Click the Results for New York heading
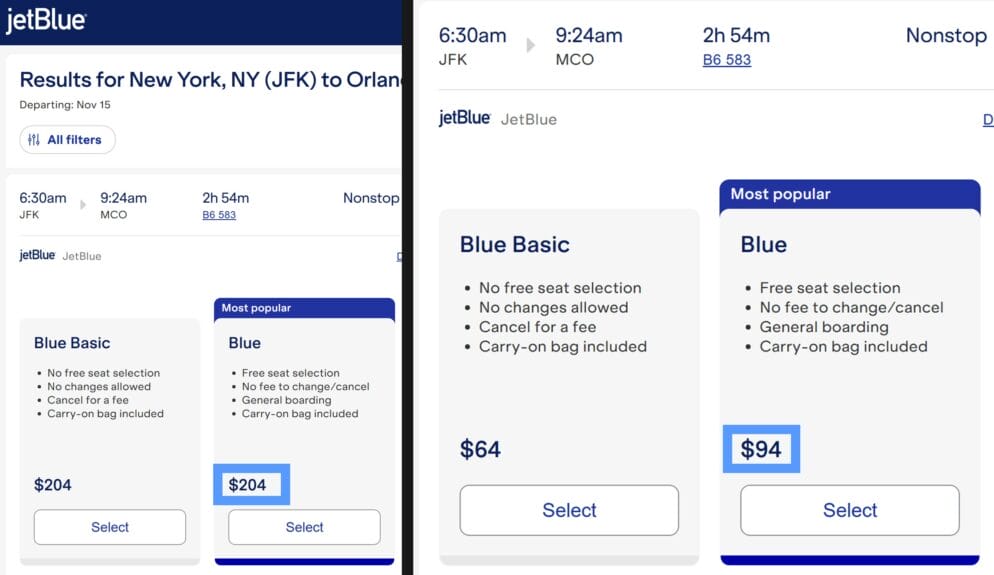 [x=210, y=80]
